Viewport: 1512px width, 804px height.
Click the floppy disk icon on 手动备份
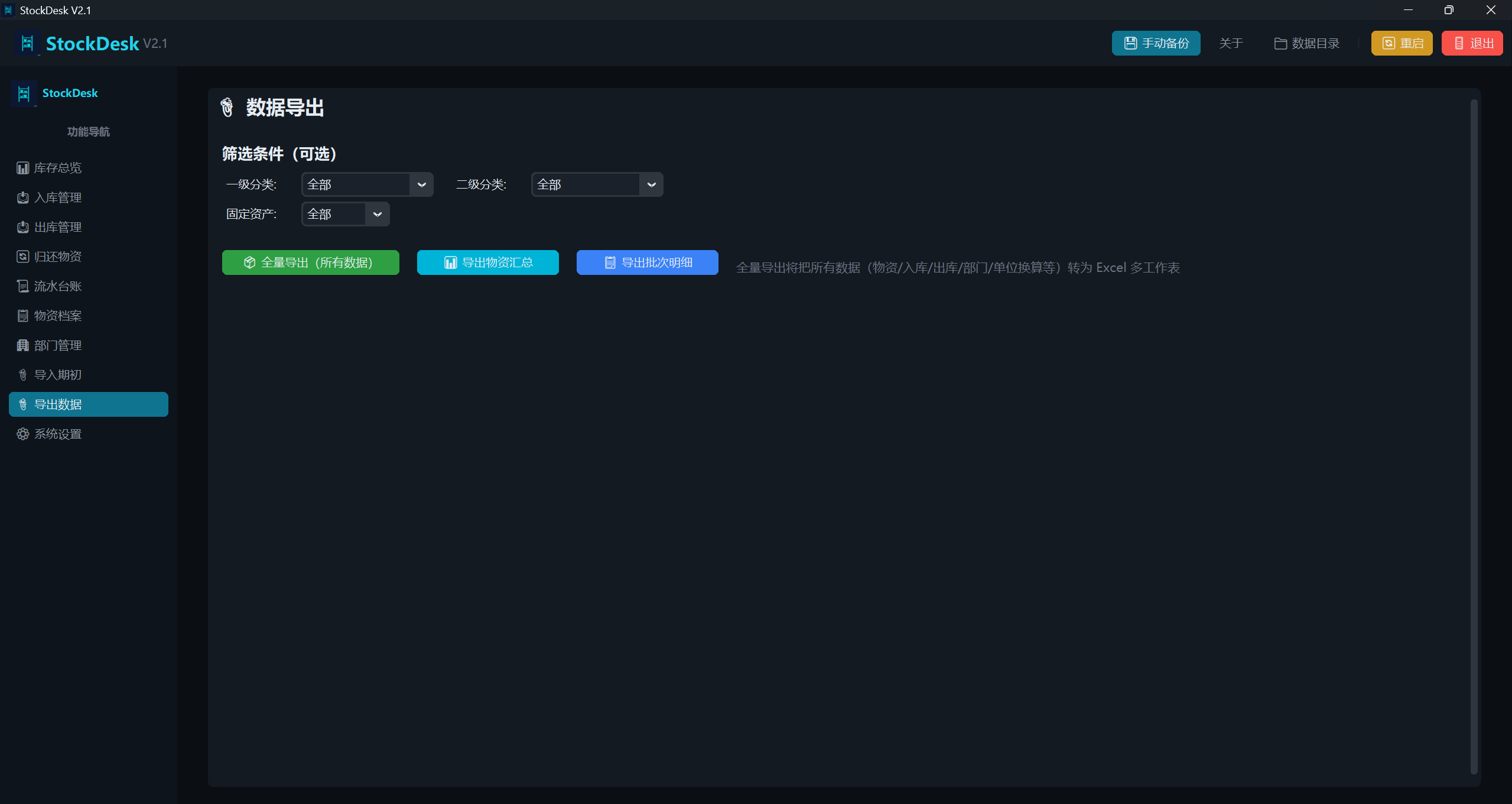[x=1130, y=43]
